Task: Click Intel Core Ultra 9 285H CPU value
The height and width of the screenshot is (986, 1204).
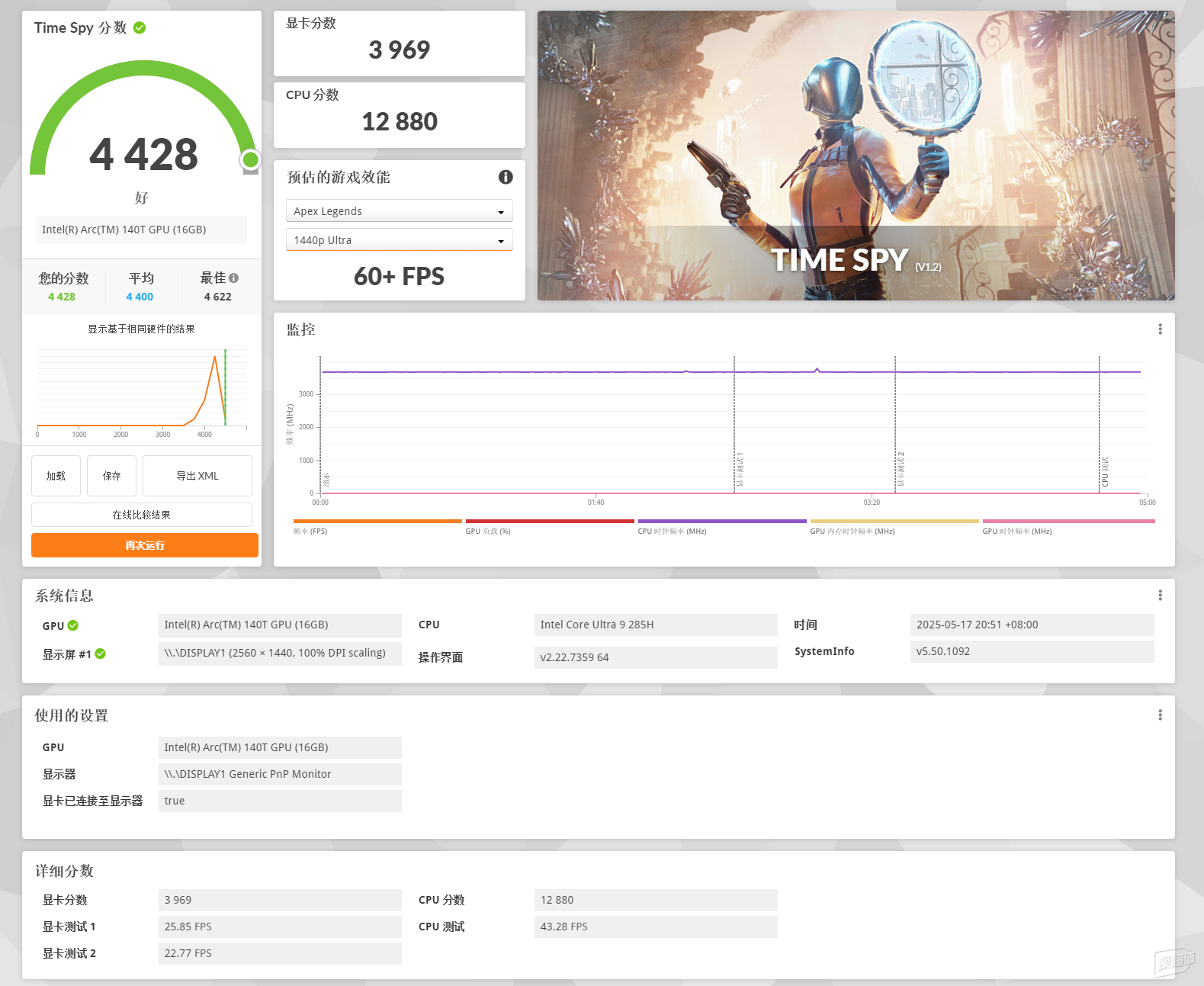Action: click(656, 625)
